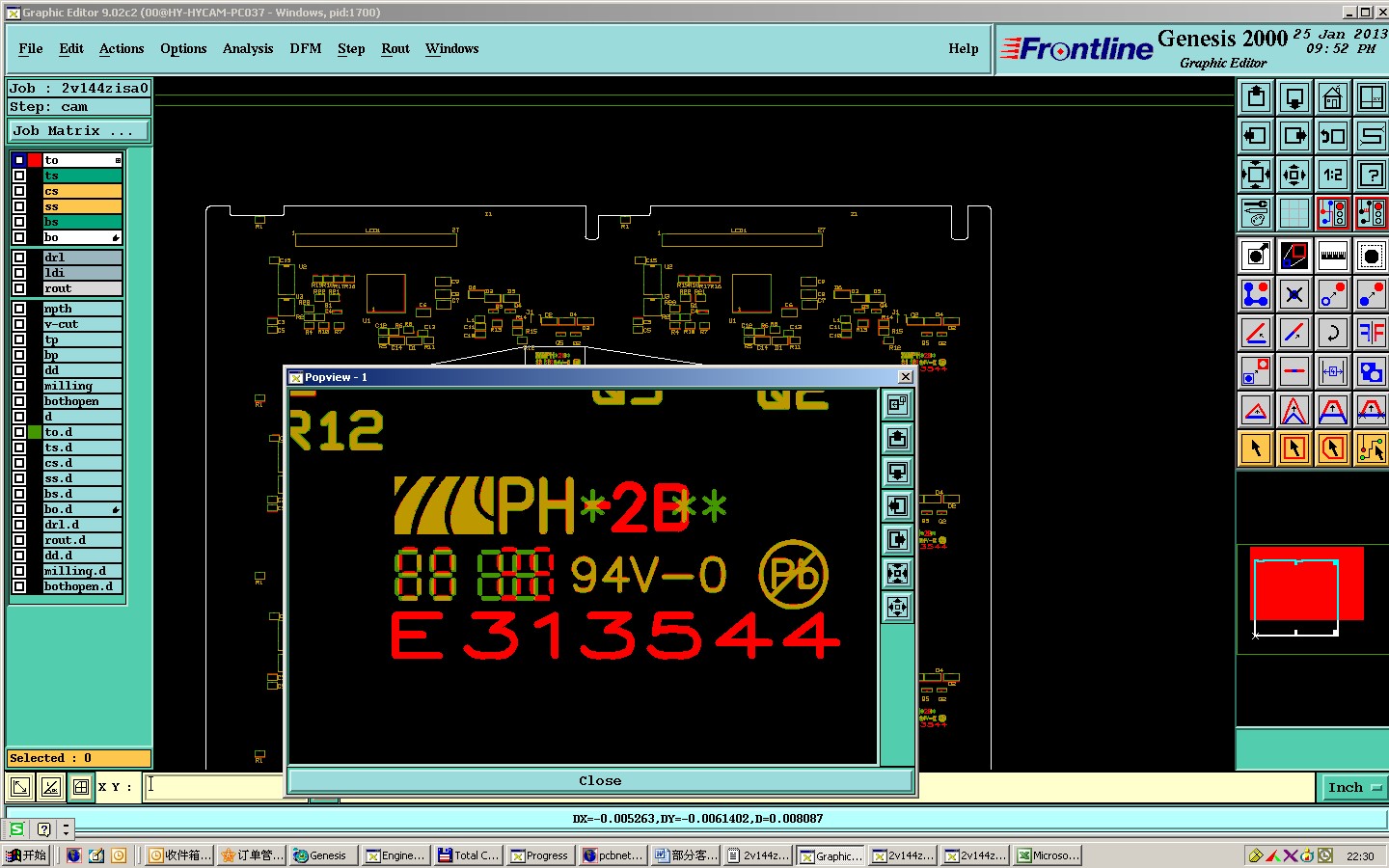Toggle checkbox for the ts layer

pyautogui.click(x=19, y=176)
